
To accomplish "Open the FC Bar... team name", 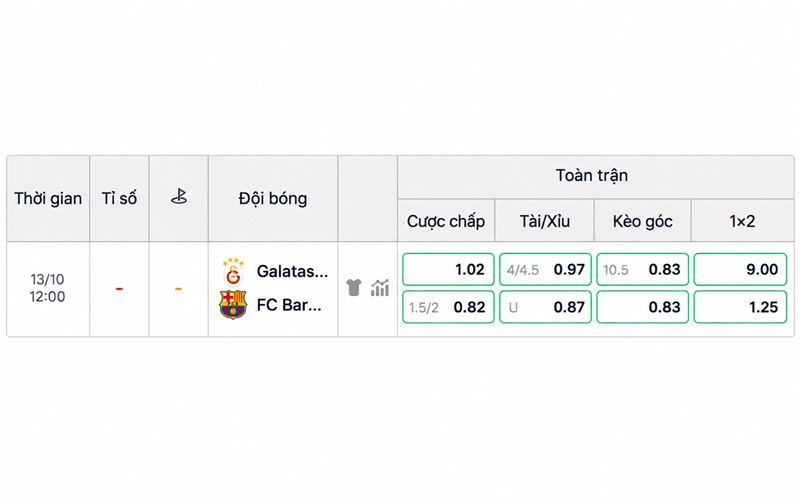I will pyautogui.click(x=289, y=305).
